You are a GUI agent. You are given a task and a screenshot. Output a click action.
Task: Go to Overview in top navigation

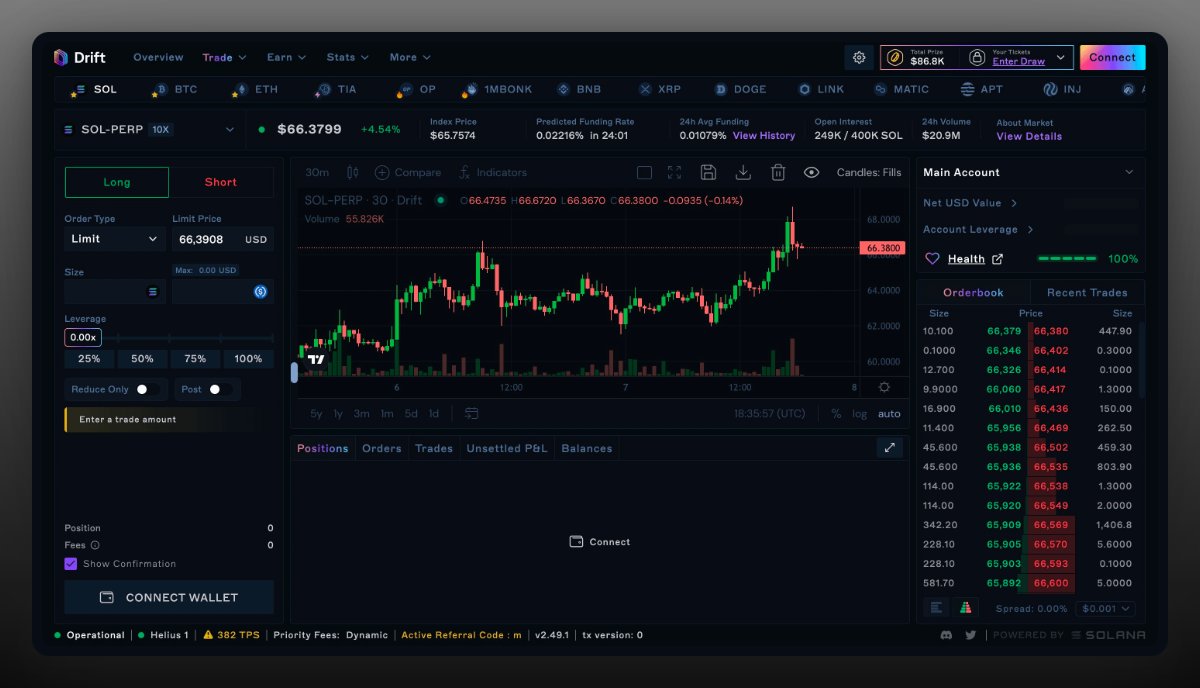click(158, 58)
